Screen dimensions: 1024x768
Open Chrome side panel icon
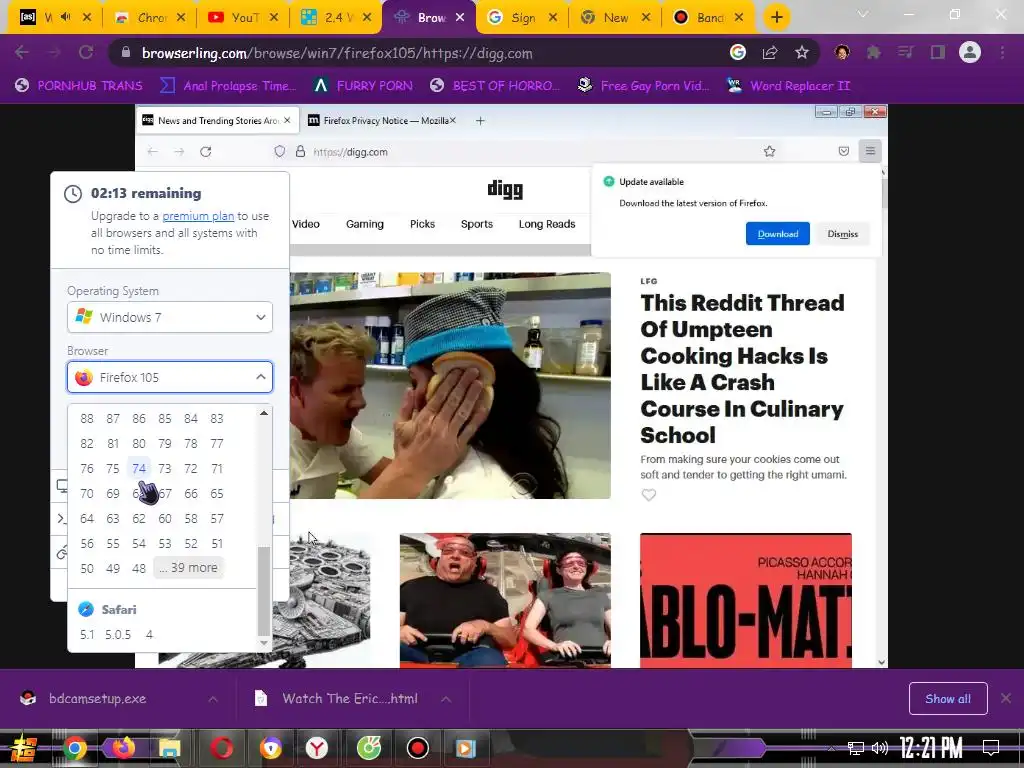[938, 53]
